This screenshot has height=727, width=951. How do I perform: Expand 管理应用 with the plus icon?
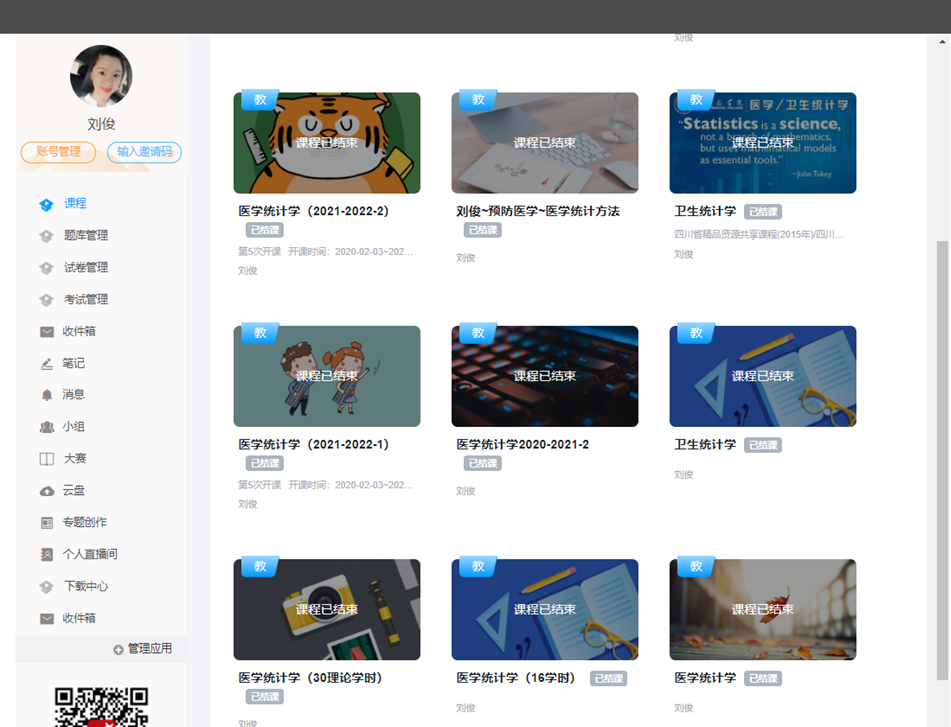click(118, 650)
